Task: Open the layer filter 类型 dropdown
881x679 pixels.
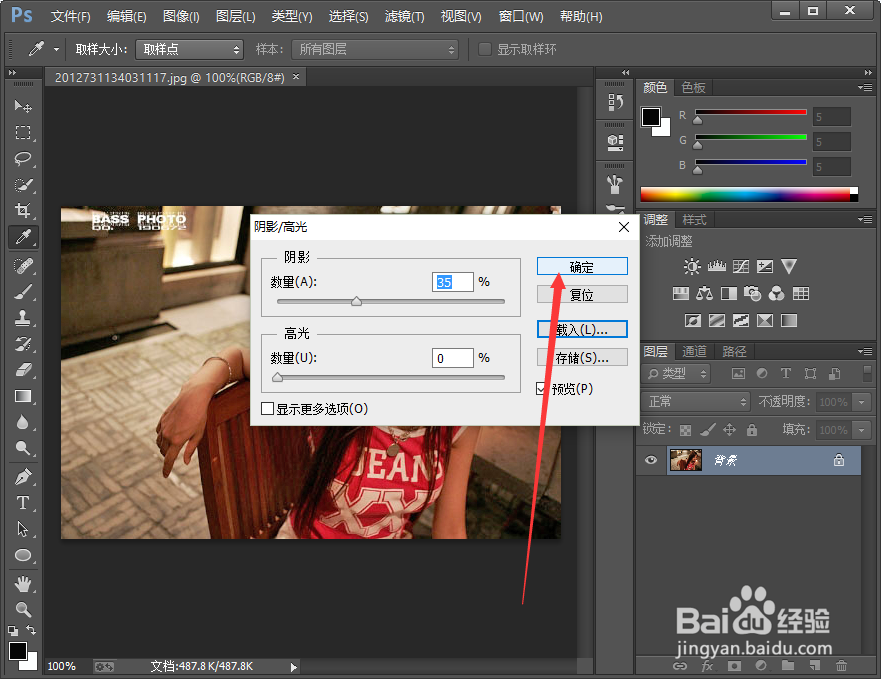Action: pos(676,373)
